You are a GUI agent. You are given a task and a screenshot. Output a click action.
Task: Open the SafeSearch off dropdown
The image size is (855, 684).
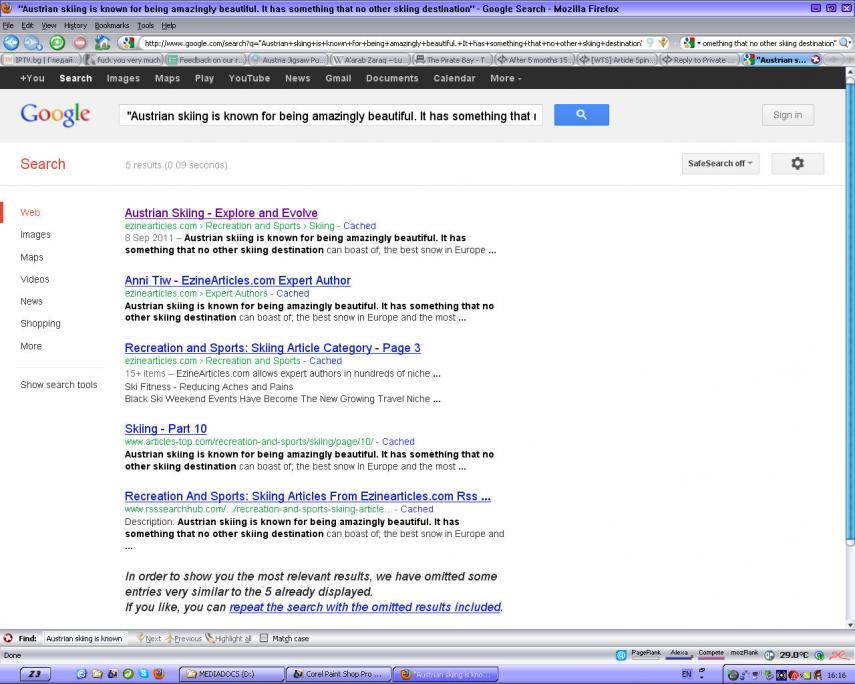tap(720, 163)
